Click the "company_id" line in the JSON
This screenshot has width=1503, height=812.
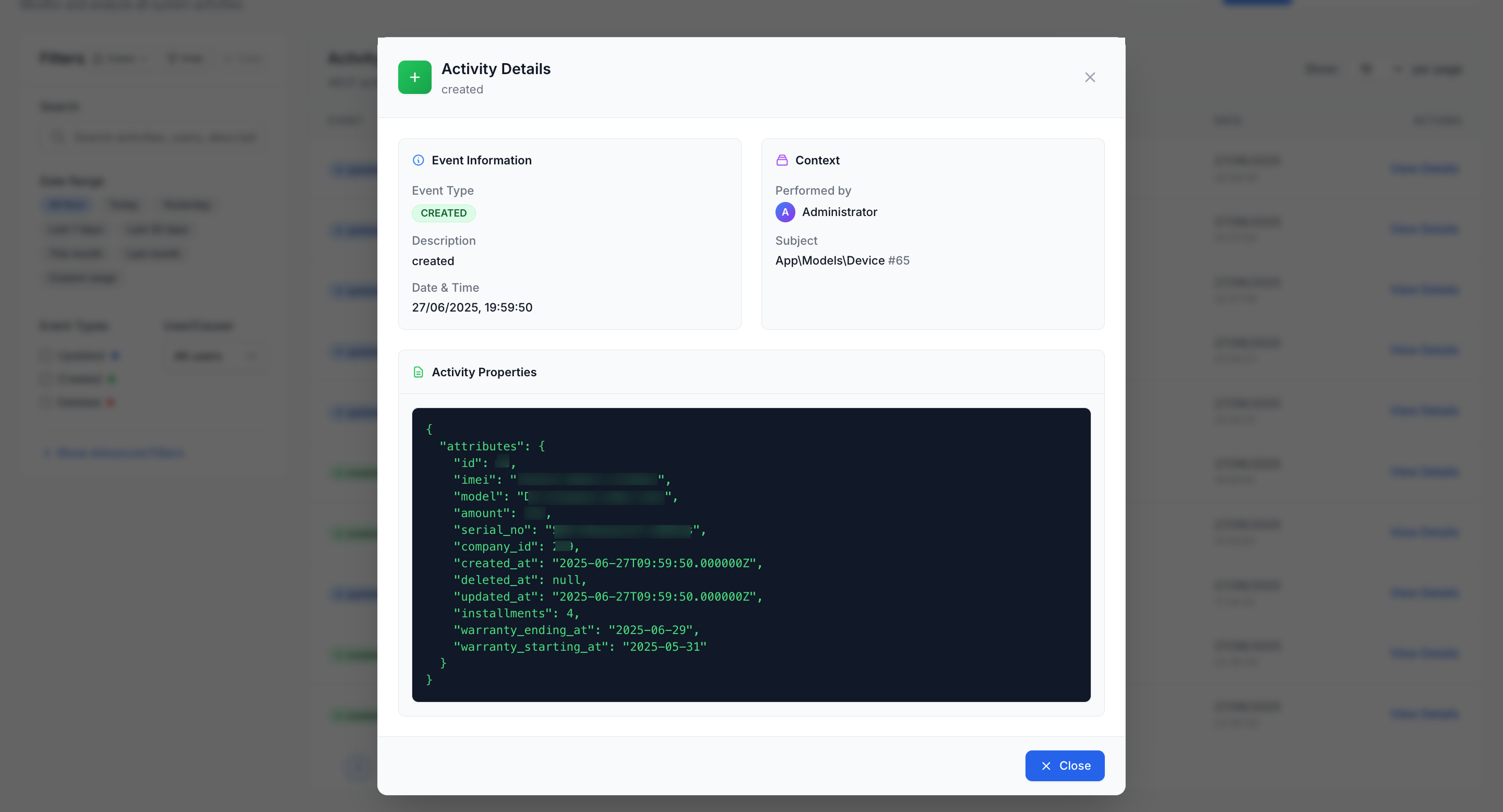pos(516,546)
